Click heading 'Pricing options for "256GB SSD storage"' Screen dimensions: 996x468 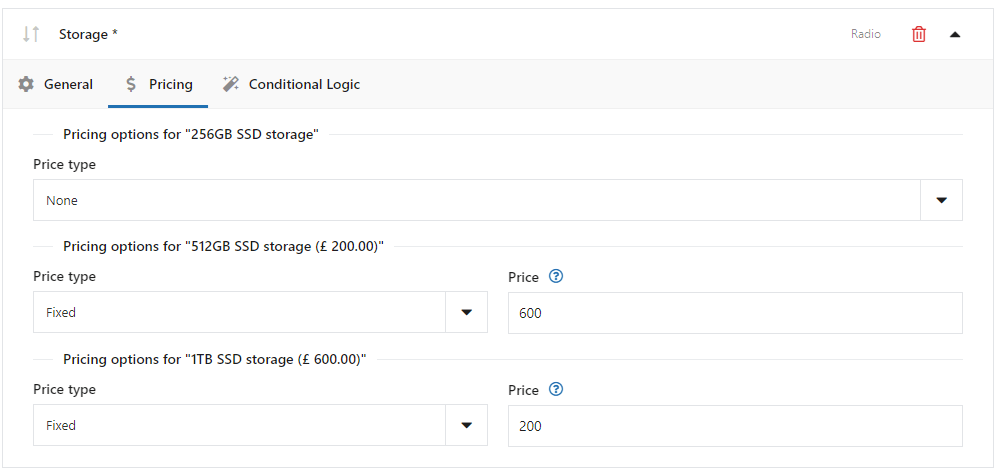pyautogui.click(x=191, y=134)
